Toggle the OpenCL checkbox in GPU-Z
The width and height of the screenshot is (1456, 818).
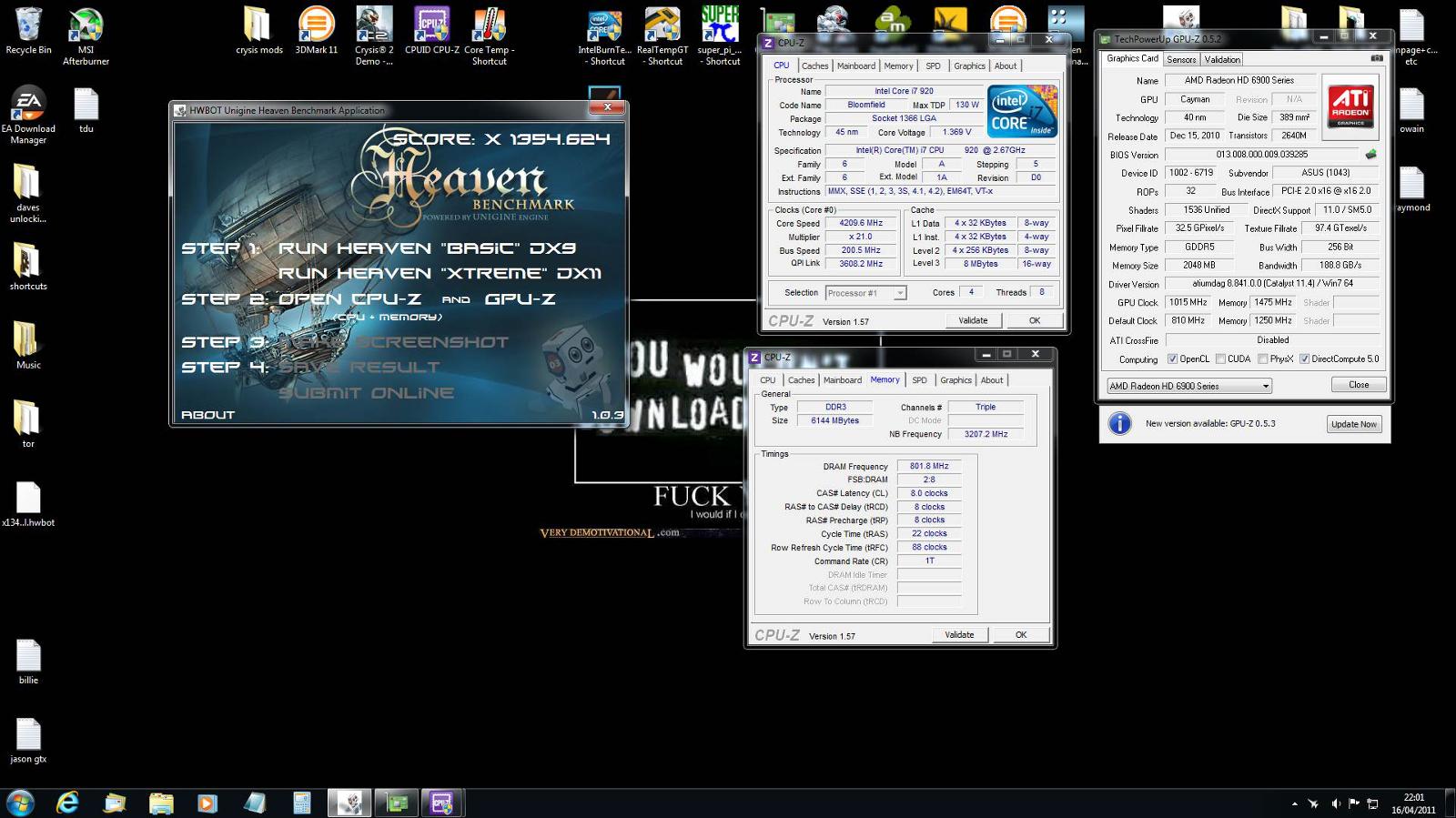(1172, 359)
